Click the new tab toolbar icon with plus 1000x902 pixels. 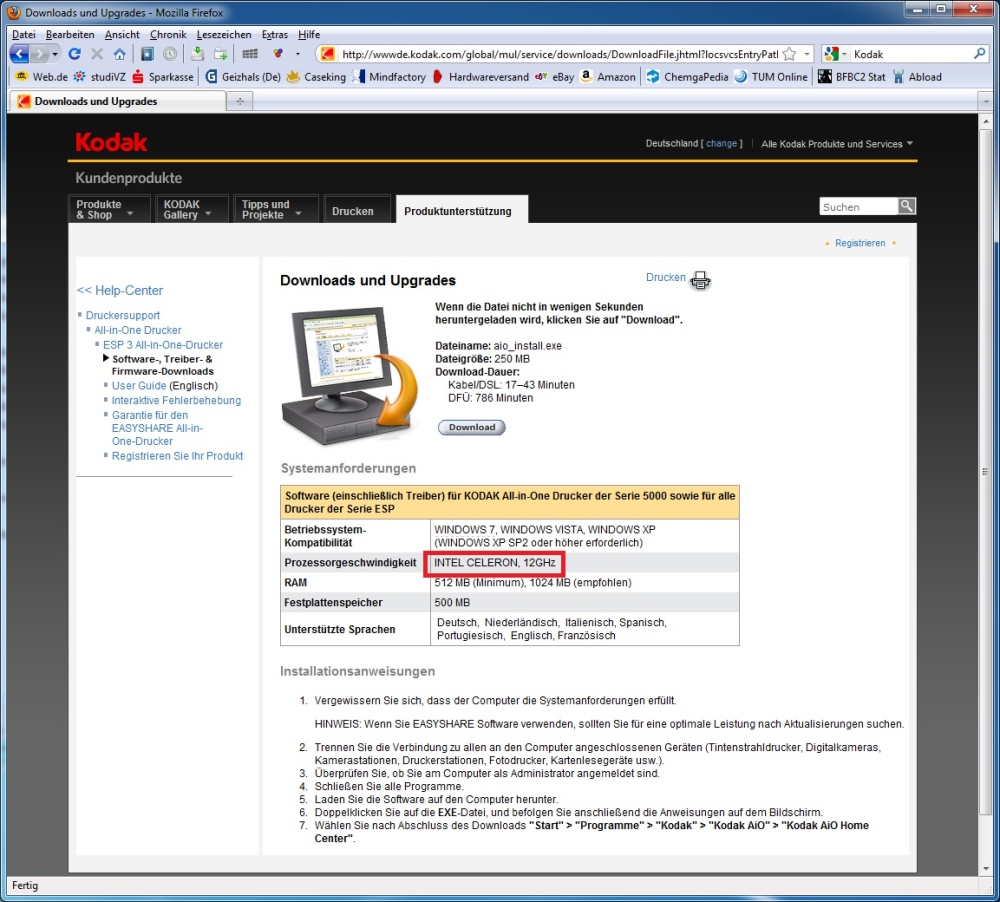pos(221,54)
